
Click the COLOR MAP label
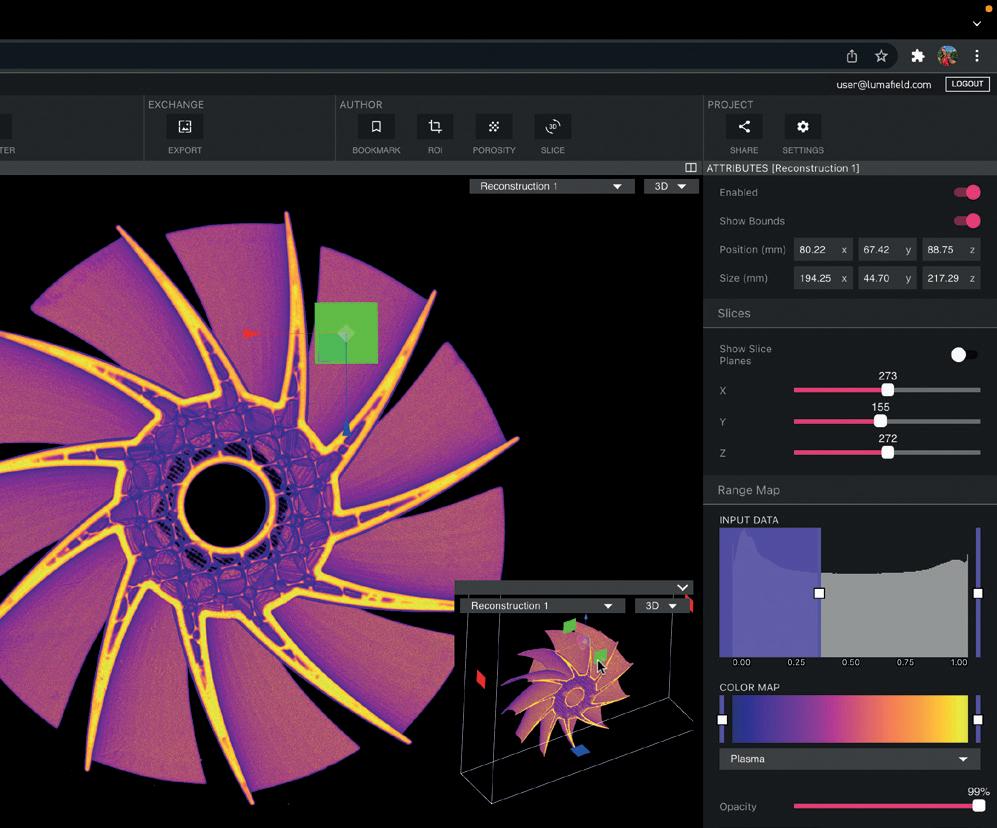749,687
